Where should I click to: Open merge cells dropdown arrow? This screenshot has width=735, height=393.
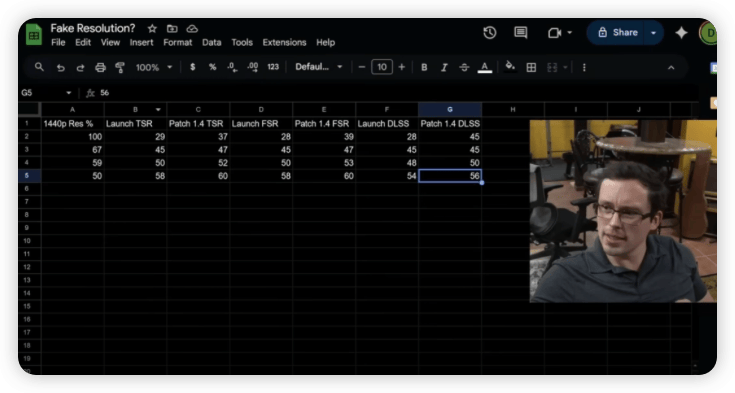(565, 68)
